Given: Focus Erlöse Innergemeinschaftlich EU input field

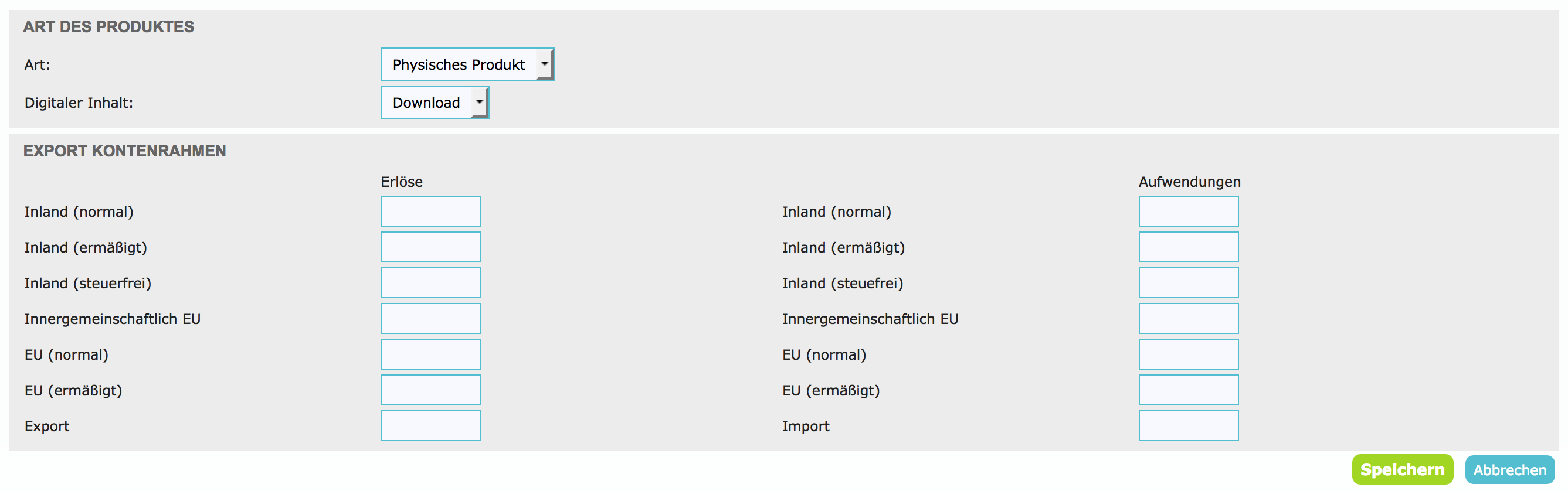Looking at the screenshot, I should (430, 318).
